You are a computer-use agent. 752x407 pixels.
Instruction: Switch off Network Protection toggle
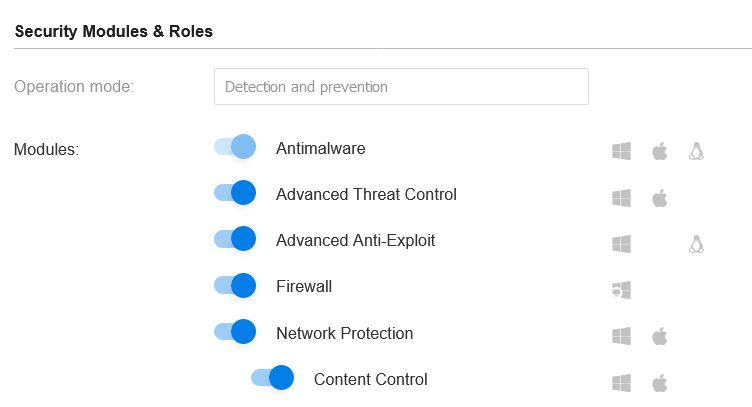(235, 331)
